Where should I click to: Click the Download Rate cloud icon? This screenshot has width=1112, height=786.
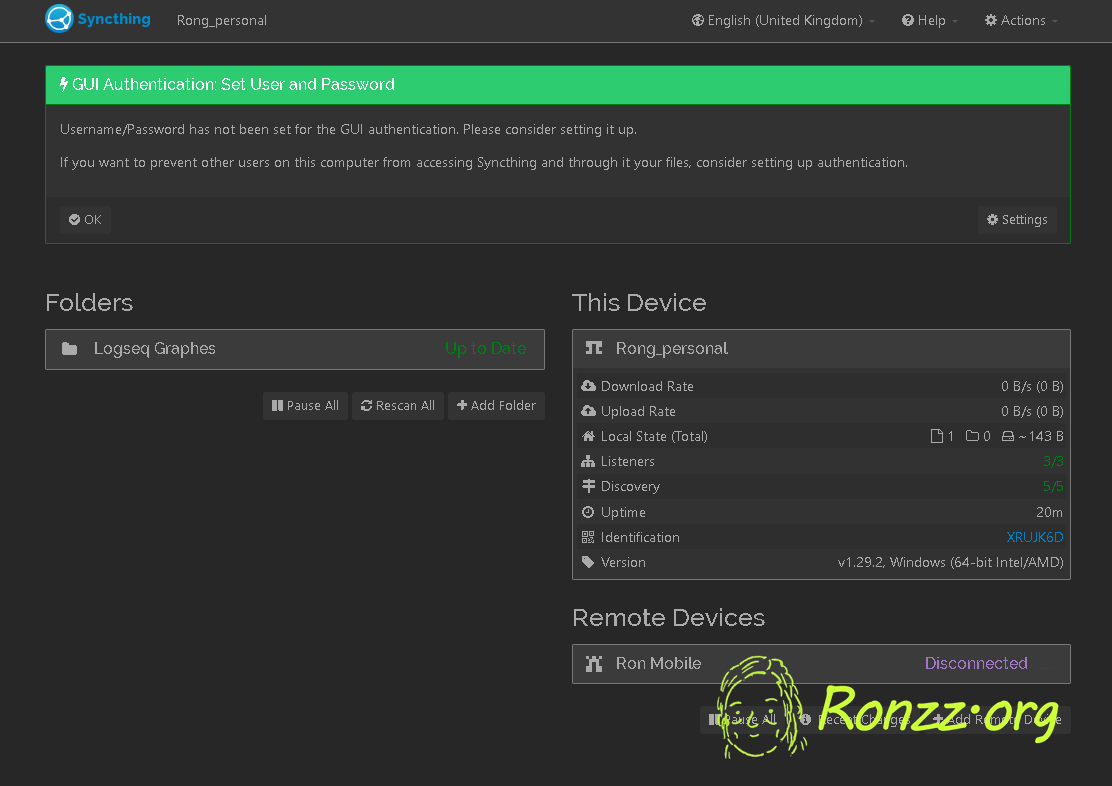coord(589,386)
